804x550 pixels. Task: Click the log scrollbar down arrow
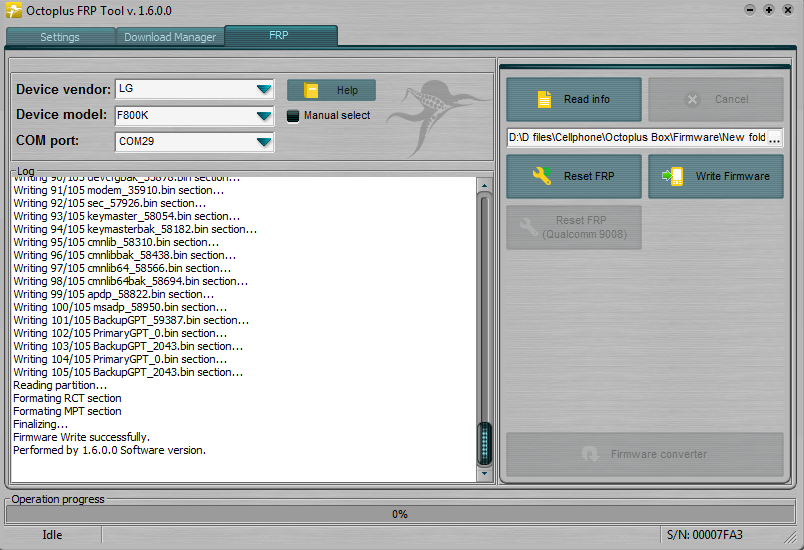coord(484,474)
